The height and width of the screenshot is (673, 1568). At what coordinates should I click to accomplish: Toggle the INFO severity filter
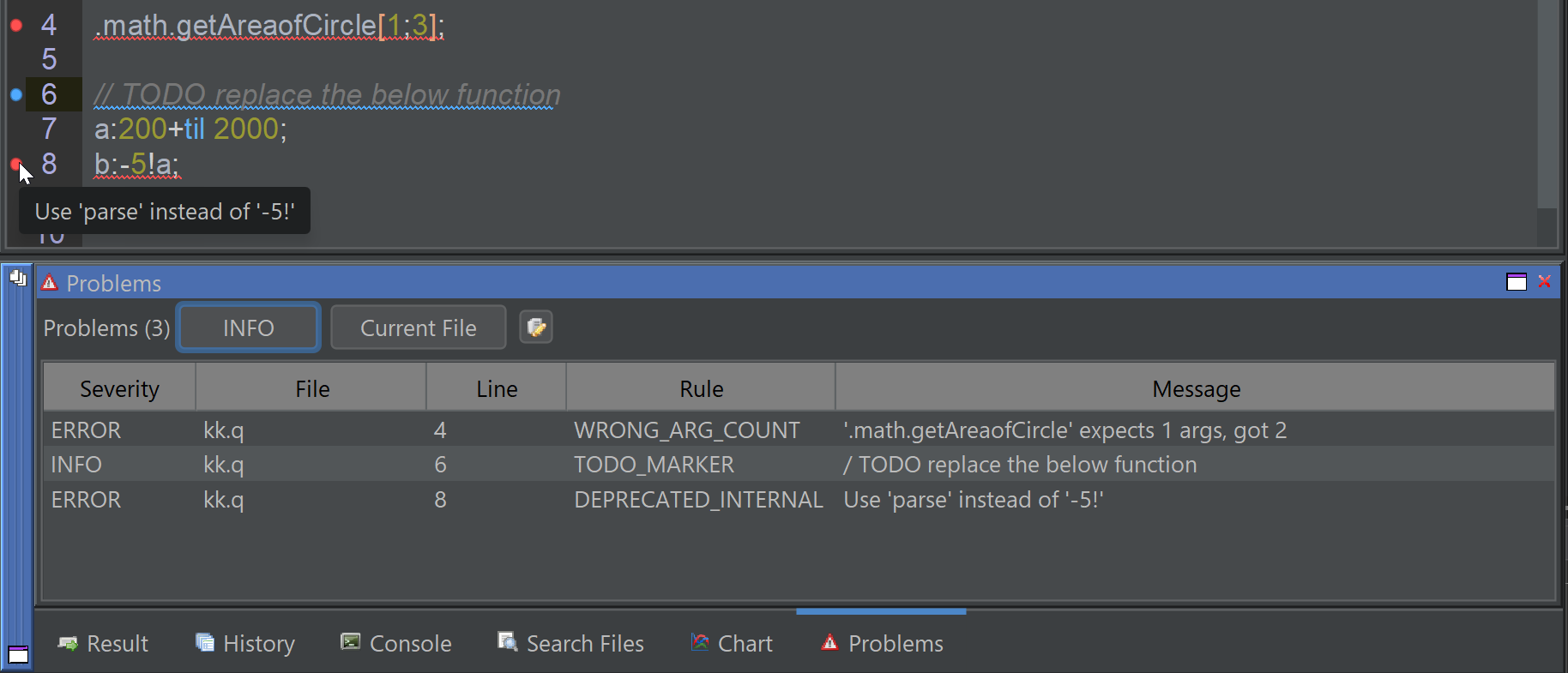point(248,327)
